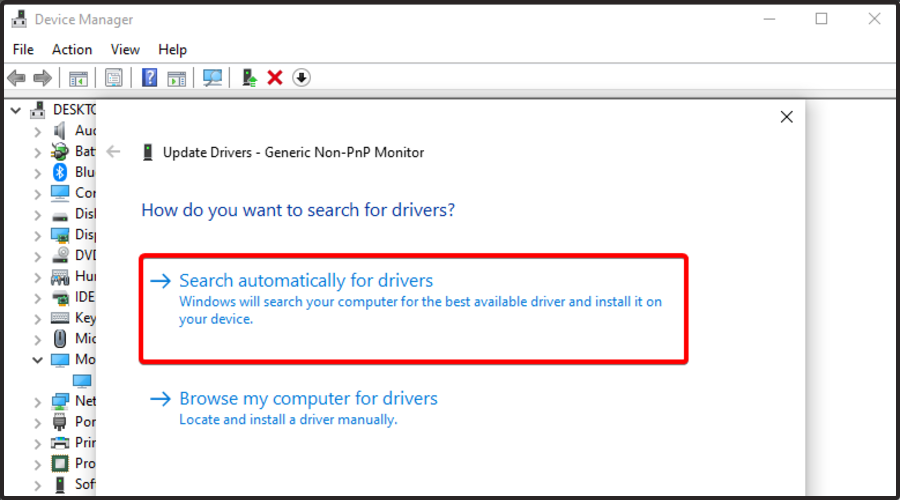Select the monitor child device icon
The image size is (900, 500).
(x=82, y=381)
